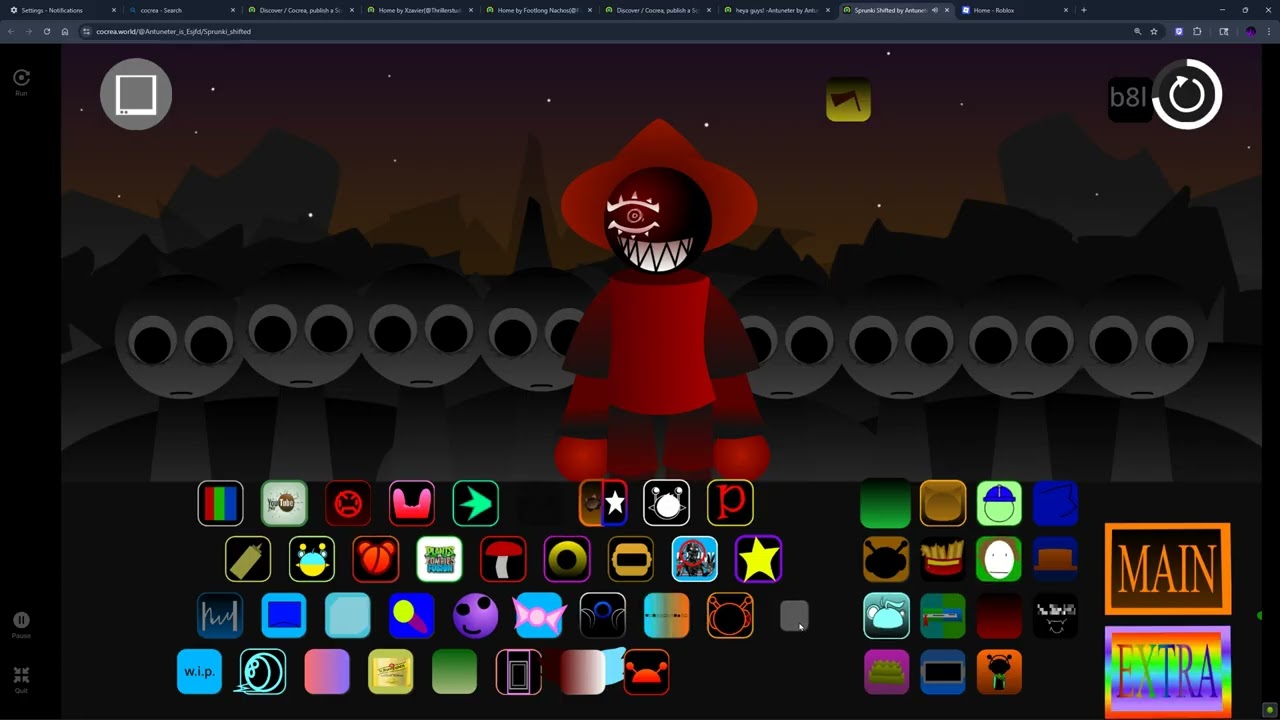The image size is (1280, 720).
Task: Choose the yellow gold bar label icon
Action: (x=391, y=672)
